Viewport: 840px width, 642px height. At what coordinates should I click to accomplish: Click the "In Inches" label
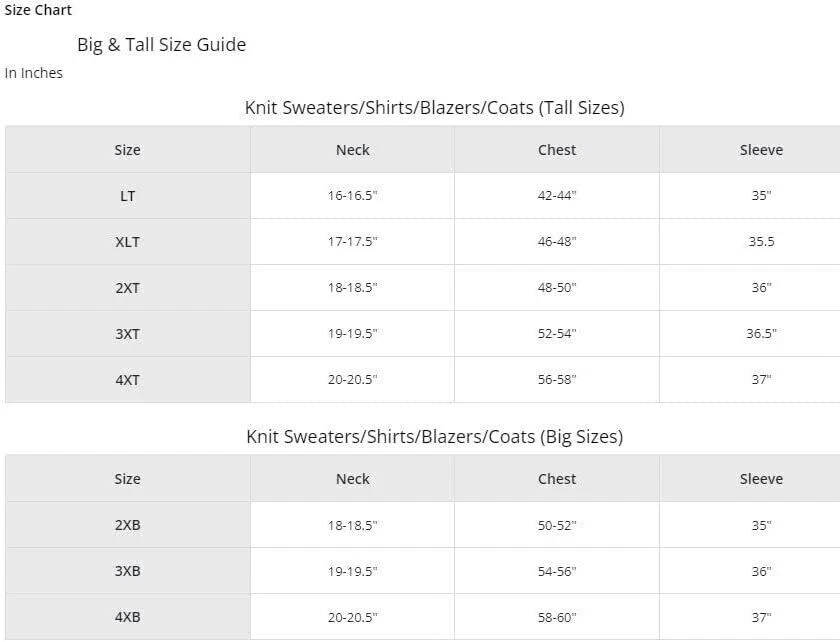tap(34, 73)
